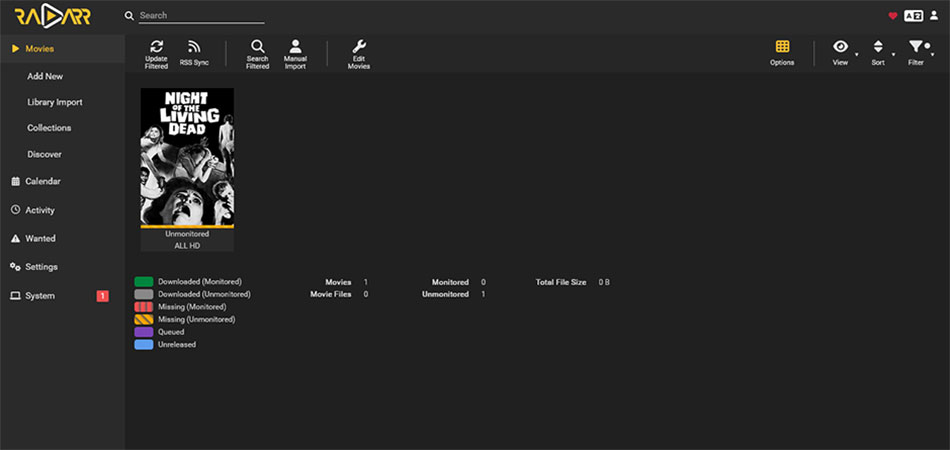Screen dimensions: 950x450
Task: Click the red System notification badge
Action: 102,296
